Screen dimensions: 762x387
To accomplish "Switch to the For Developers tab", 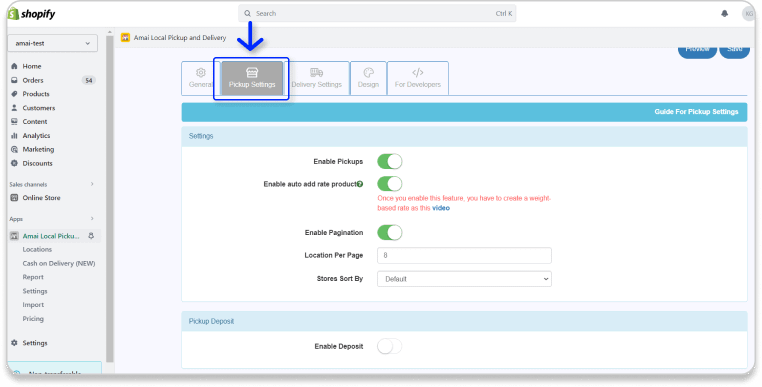I will tap(417, 78).
